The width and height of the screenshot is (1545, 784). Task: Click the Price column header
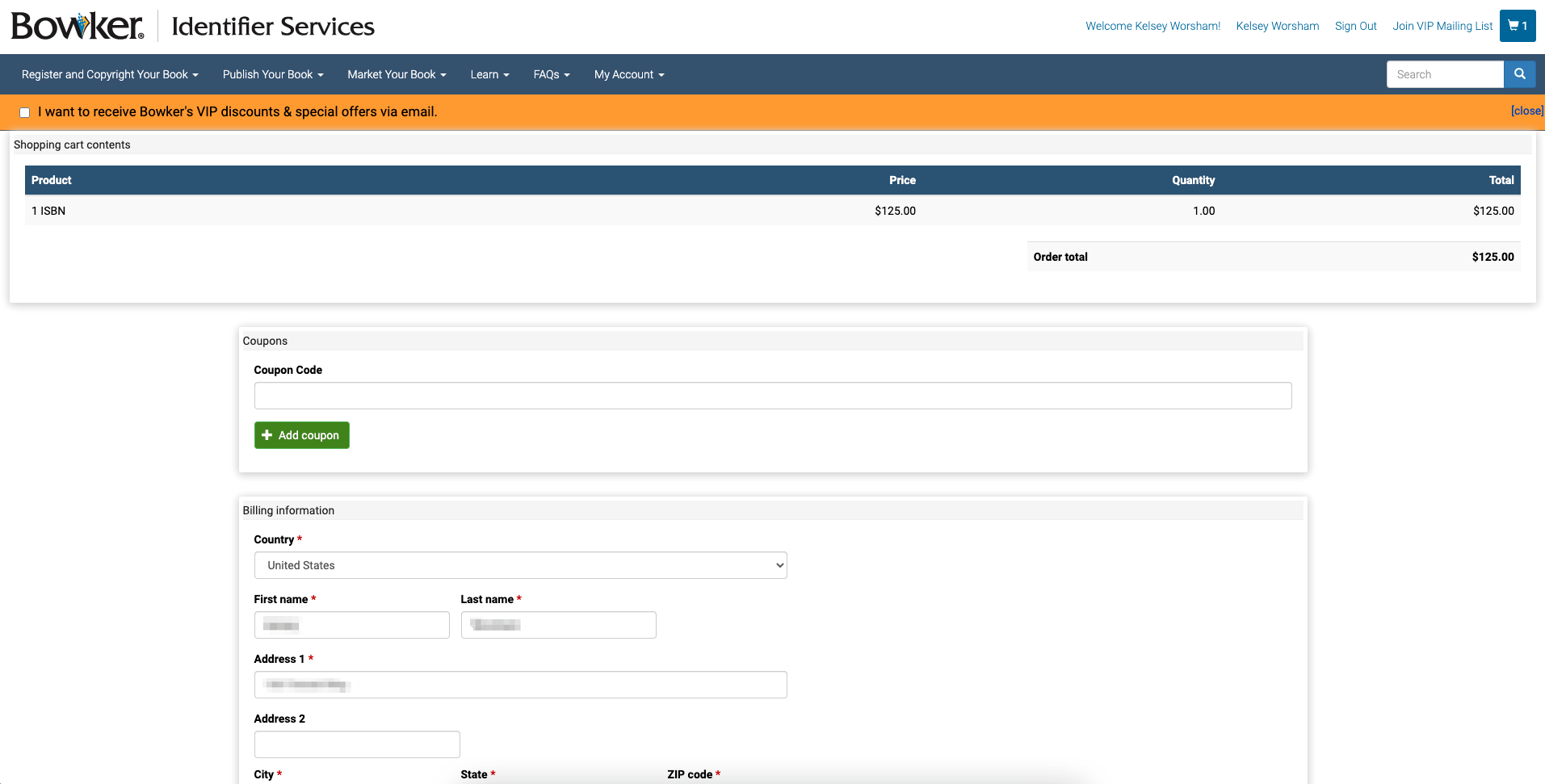902,180
